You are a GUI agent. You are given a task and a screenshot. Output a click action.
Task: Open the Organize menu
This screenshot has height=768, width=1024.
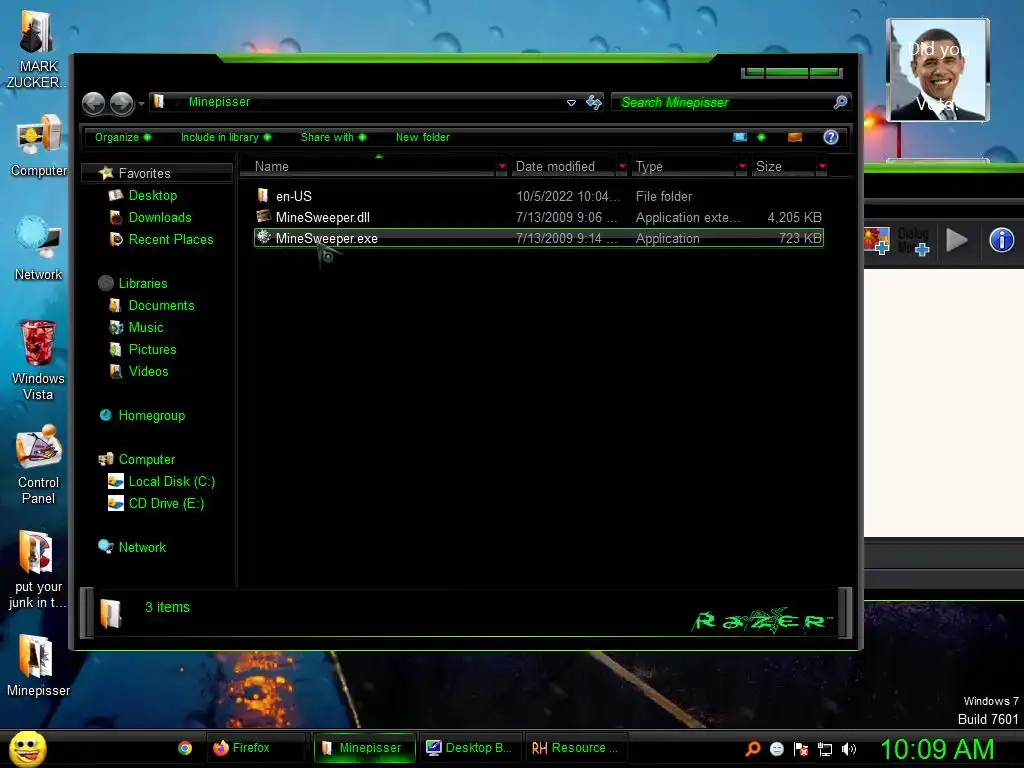click(x=123, y=137)
